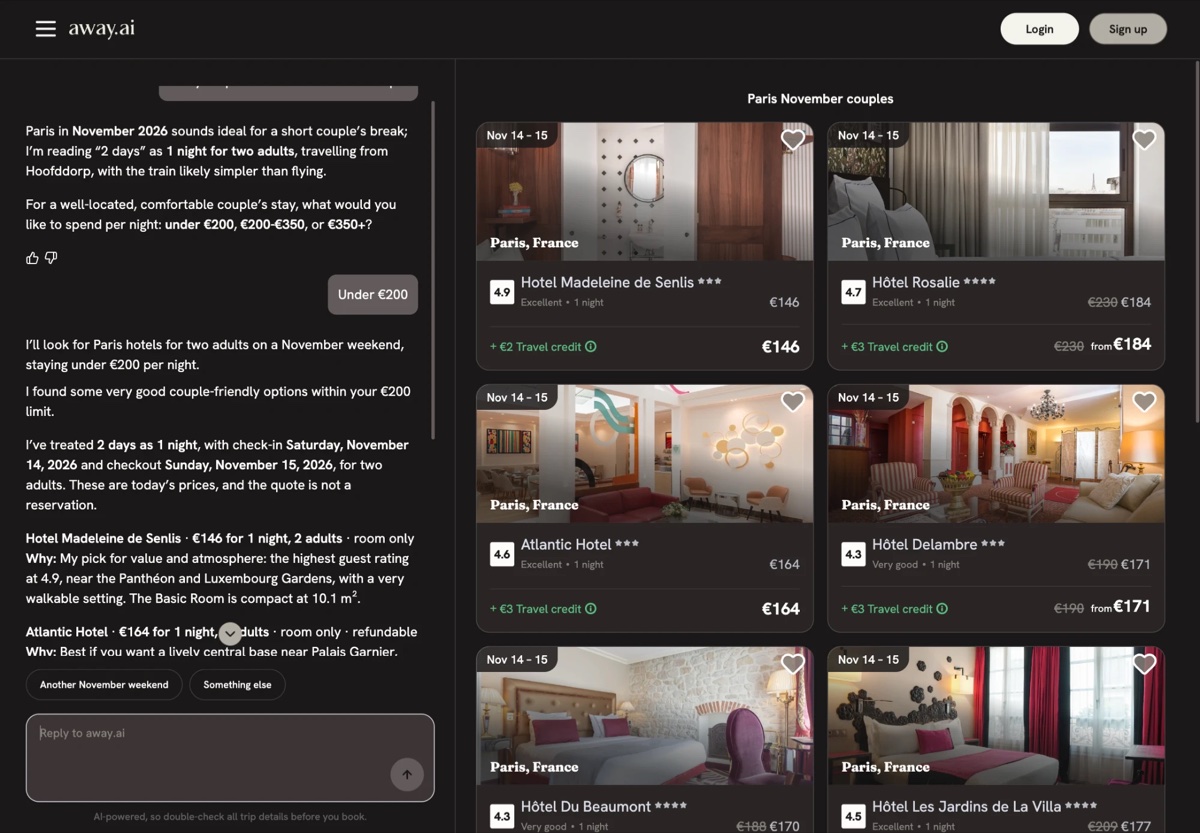Open Hôtel Du Beaumont bedroom photo
Screen dimensions: 1200x833
[645, 716]
